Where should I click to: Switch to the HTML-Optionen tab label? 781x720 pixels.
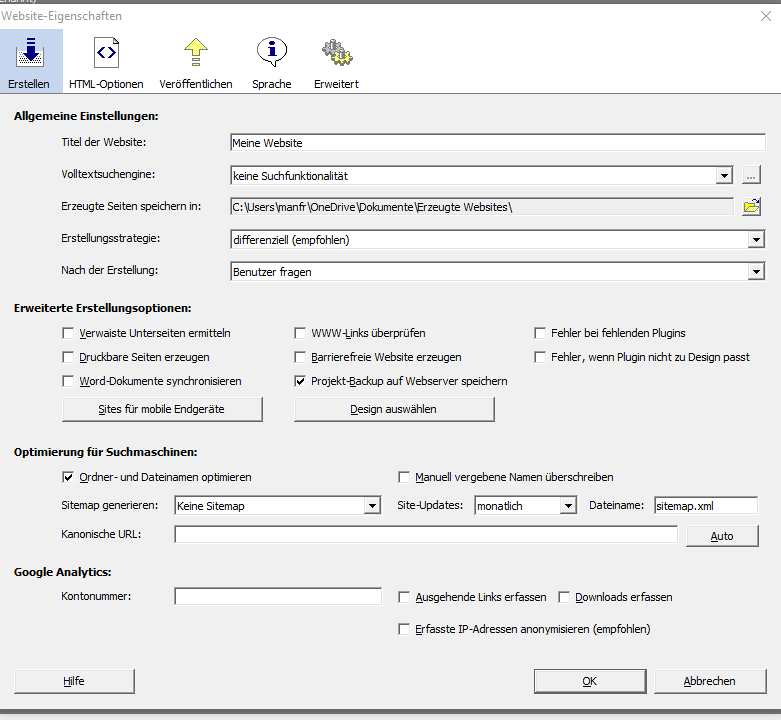(106, 84)
